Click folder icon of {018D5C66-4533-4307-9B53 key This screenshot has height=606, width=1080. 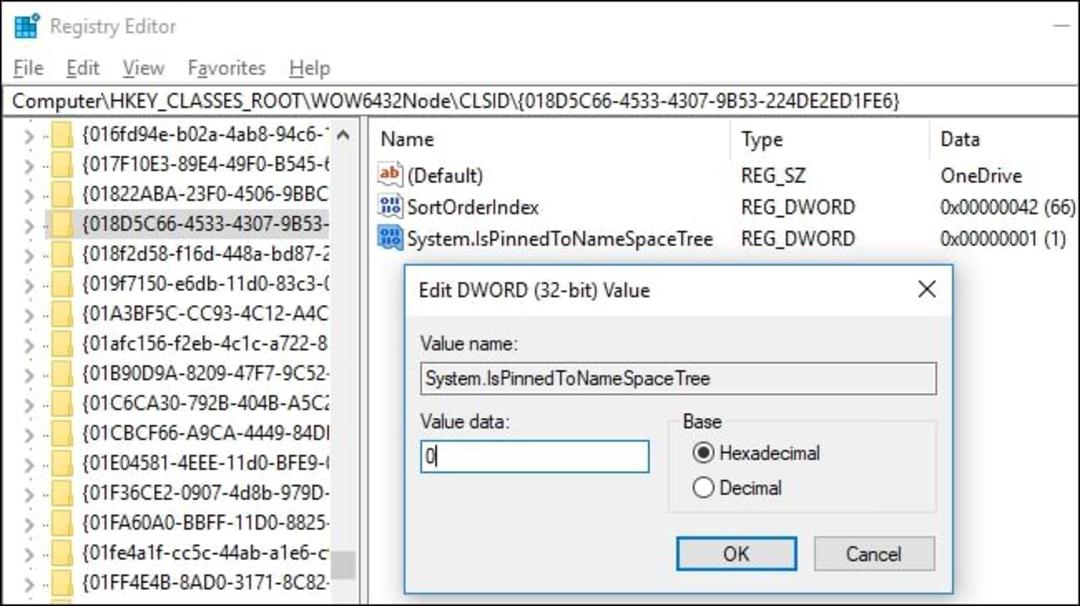[x=62, y=224]
